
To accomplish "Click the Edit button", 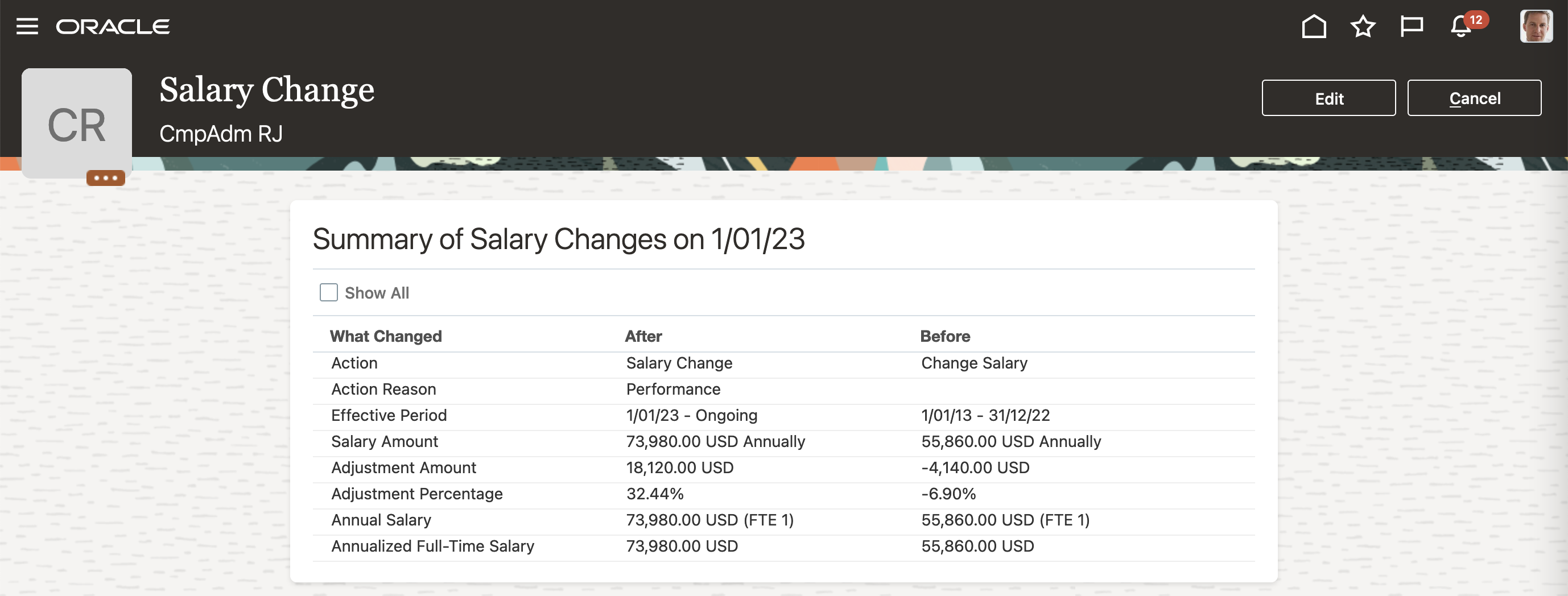I will 1329,98.
